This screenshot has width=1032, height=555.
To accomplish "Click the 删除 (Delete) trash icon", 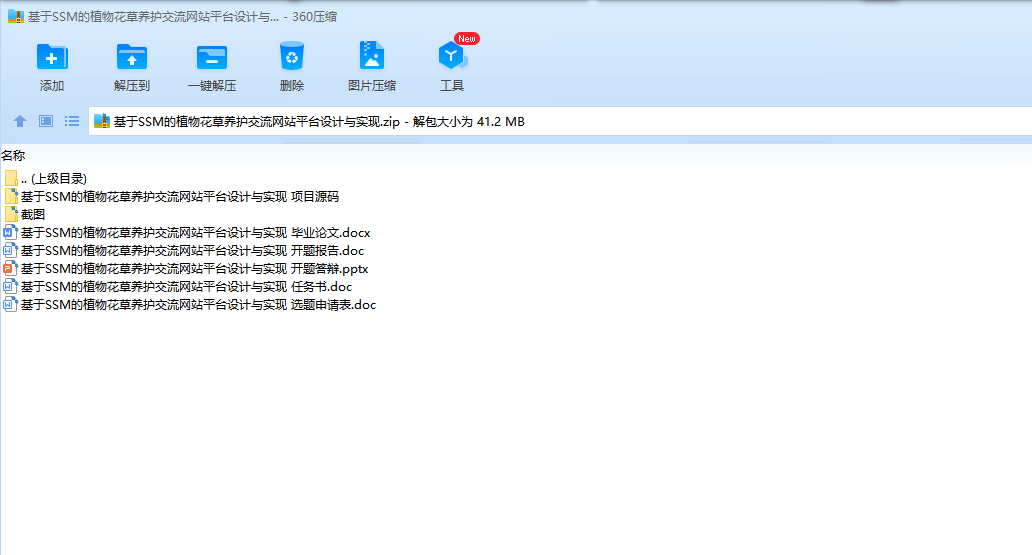I will (292, 56).
